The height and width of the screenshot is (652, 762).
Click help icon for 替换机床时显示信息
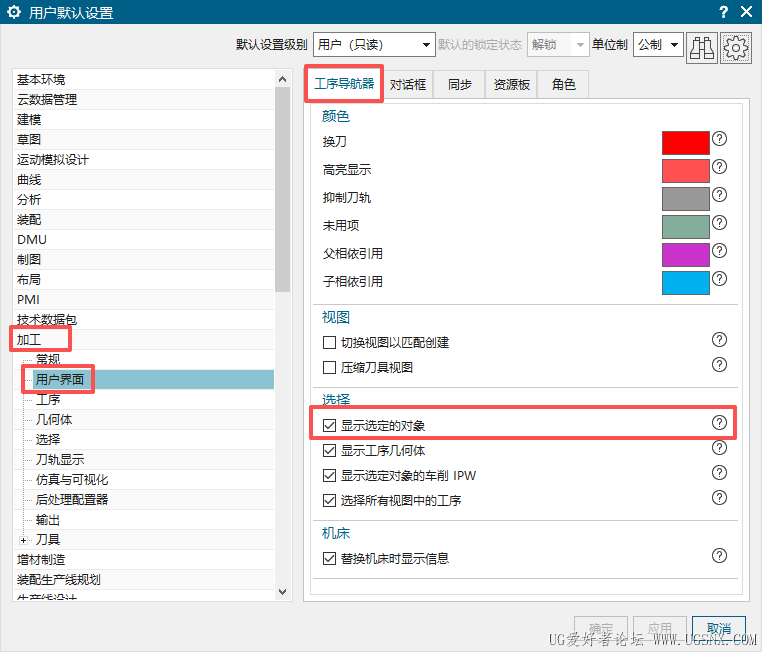coord(719,555)
